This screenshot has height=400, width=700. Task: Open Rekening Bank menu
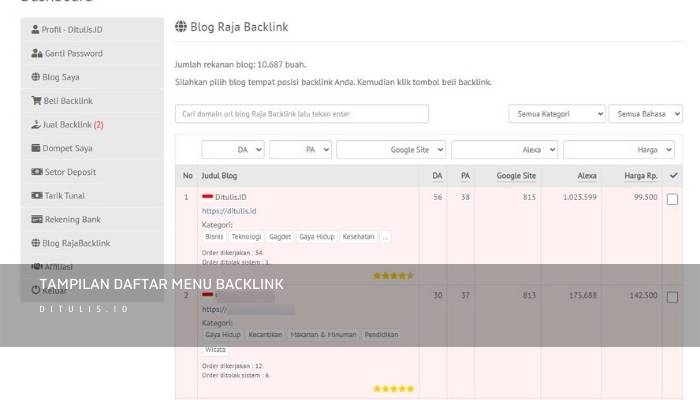click(x=92, y=219)
